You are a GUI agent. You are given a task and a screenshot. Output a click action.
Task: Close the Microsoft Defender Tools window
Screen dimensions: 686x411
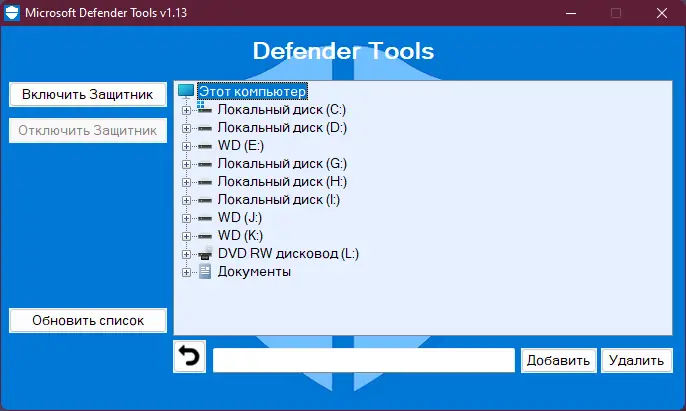click(x=662, y=13)
